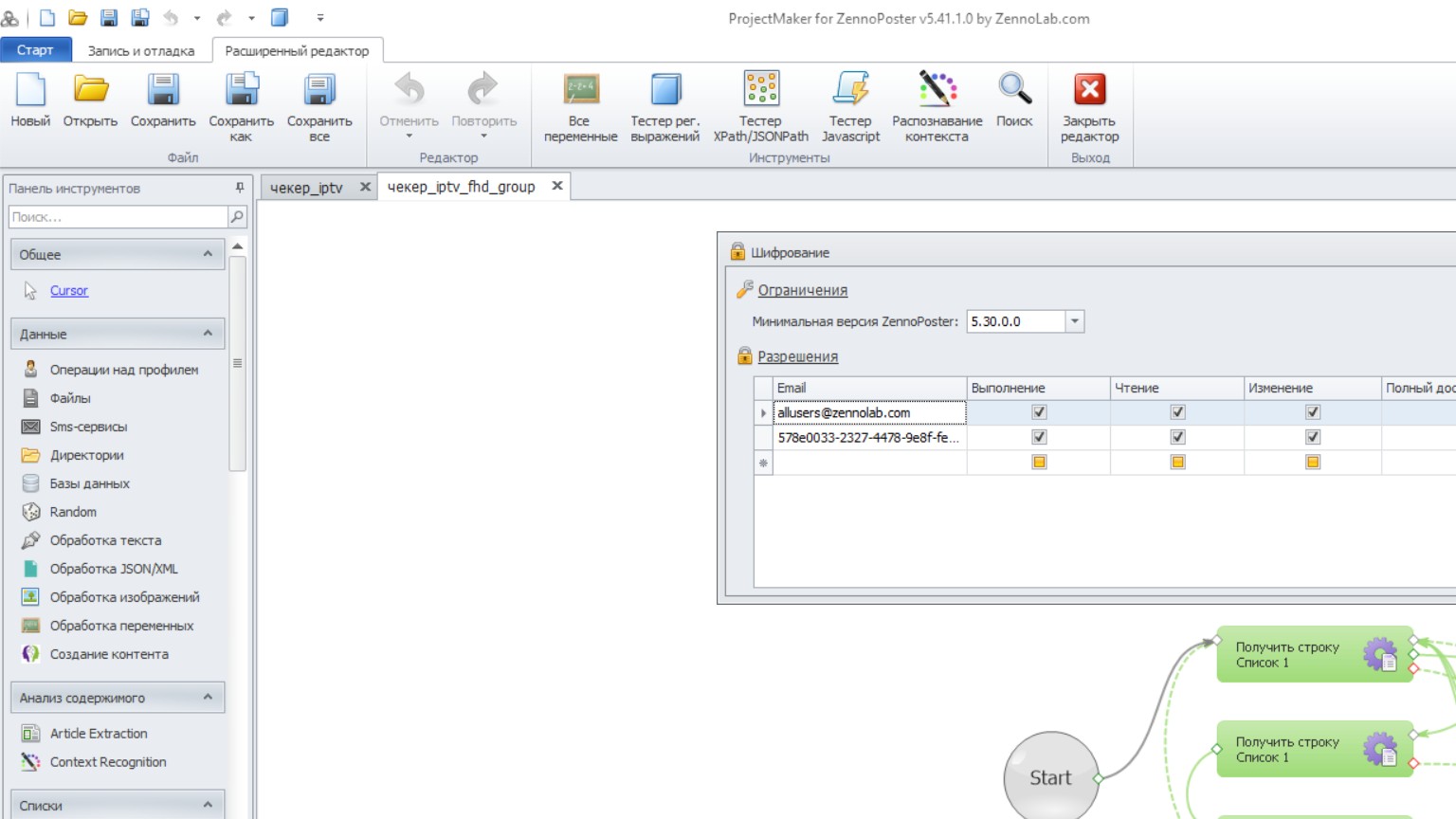
Task: Click Закрыть редактор to exit the editor
Action: (1090, 108)
